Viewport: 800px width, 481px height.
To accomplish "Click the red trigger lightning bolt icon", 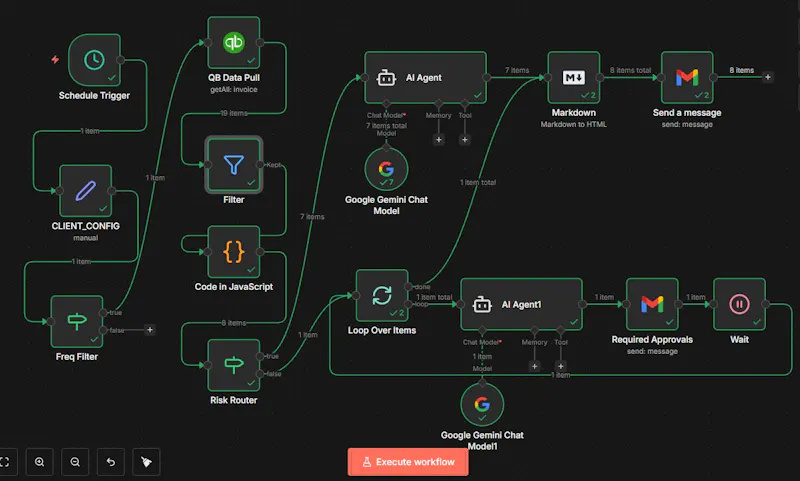I will (55, 60).
